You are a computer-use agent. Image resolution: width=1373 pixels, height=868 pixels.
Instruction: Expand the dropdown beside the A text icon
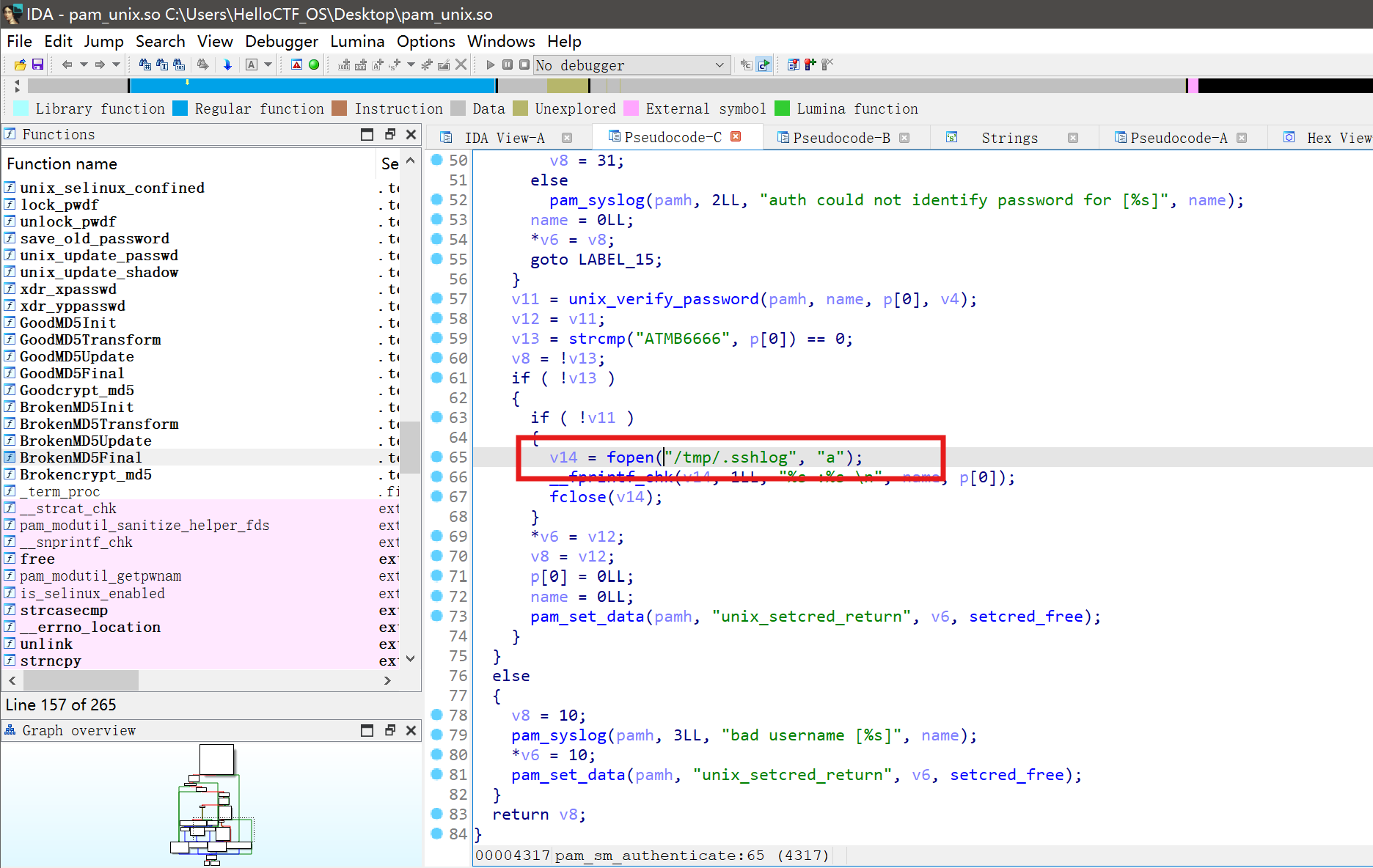point(266,65)
